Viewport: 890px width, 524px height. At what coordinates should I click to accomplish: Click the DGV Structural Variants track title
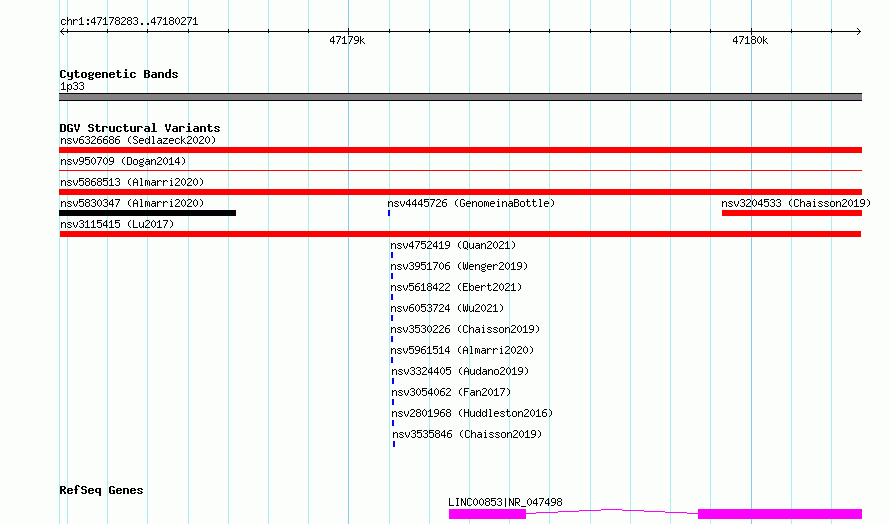(x=140, y=128)
